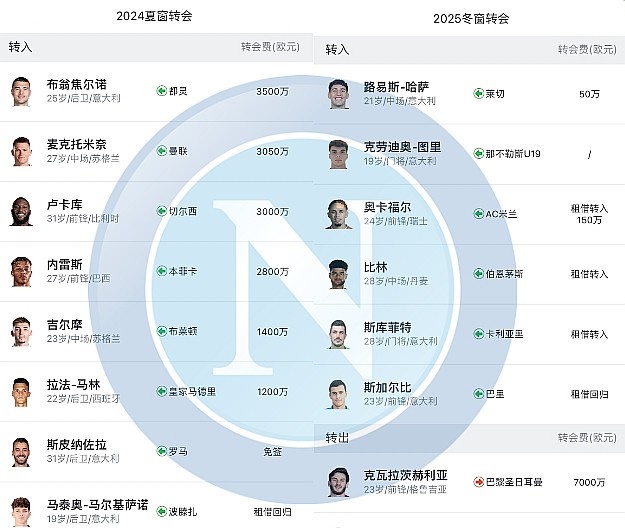625x528 pixels.
Task: Select the 转出 section header
Action: [x=337, y=439]
